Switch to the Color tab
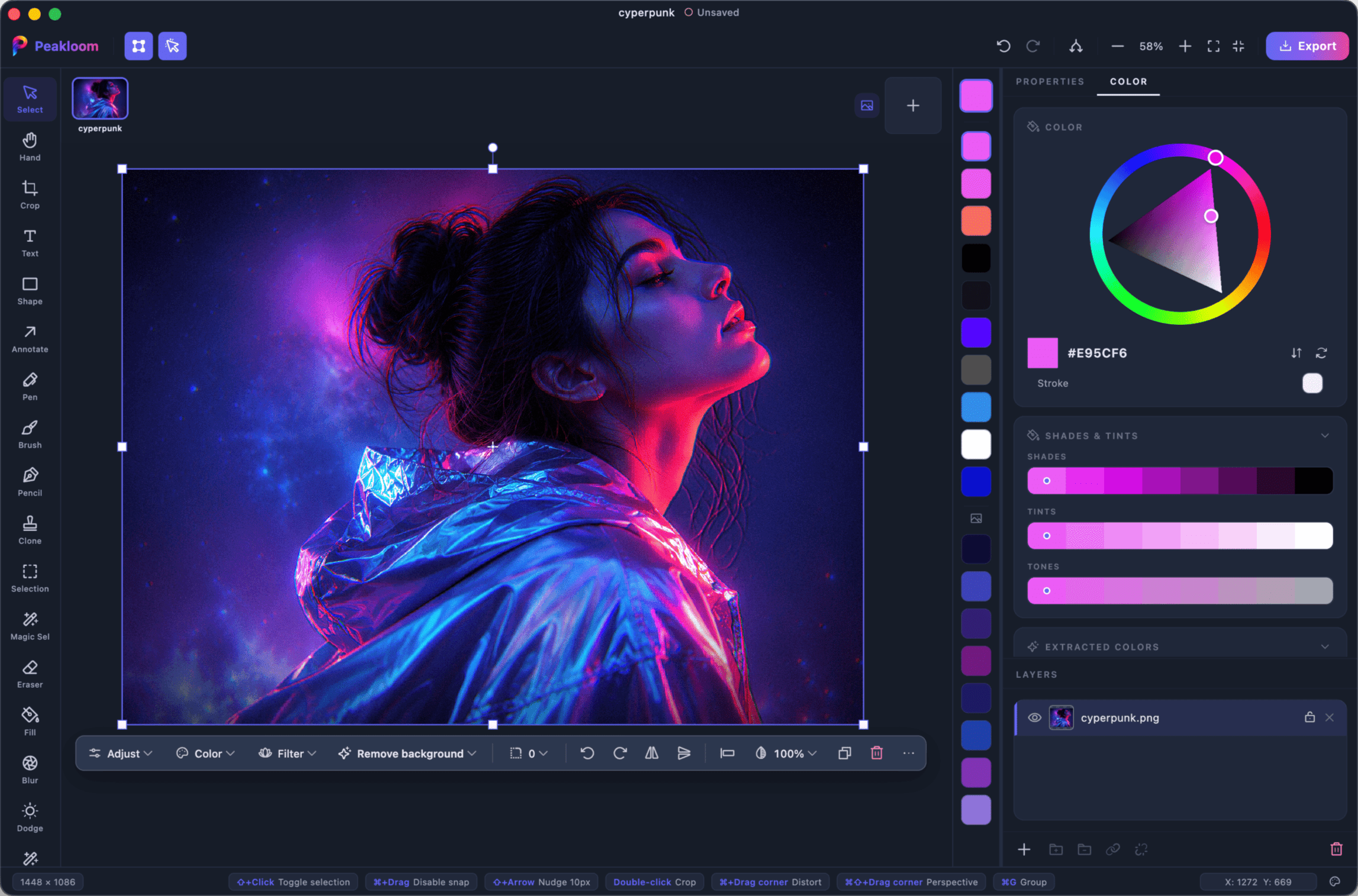The height and width of the screenshot is (896, 1358). click(x=1128, y=82)
